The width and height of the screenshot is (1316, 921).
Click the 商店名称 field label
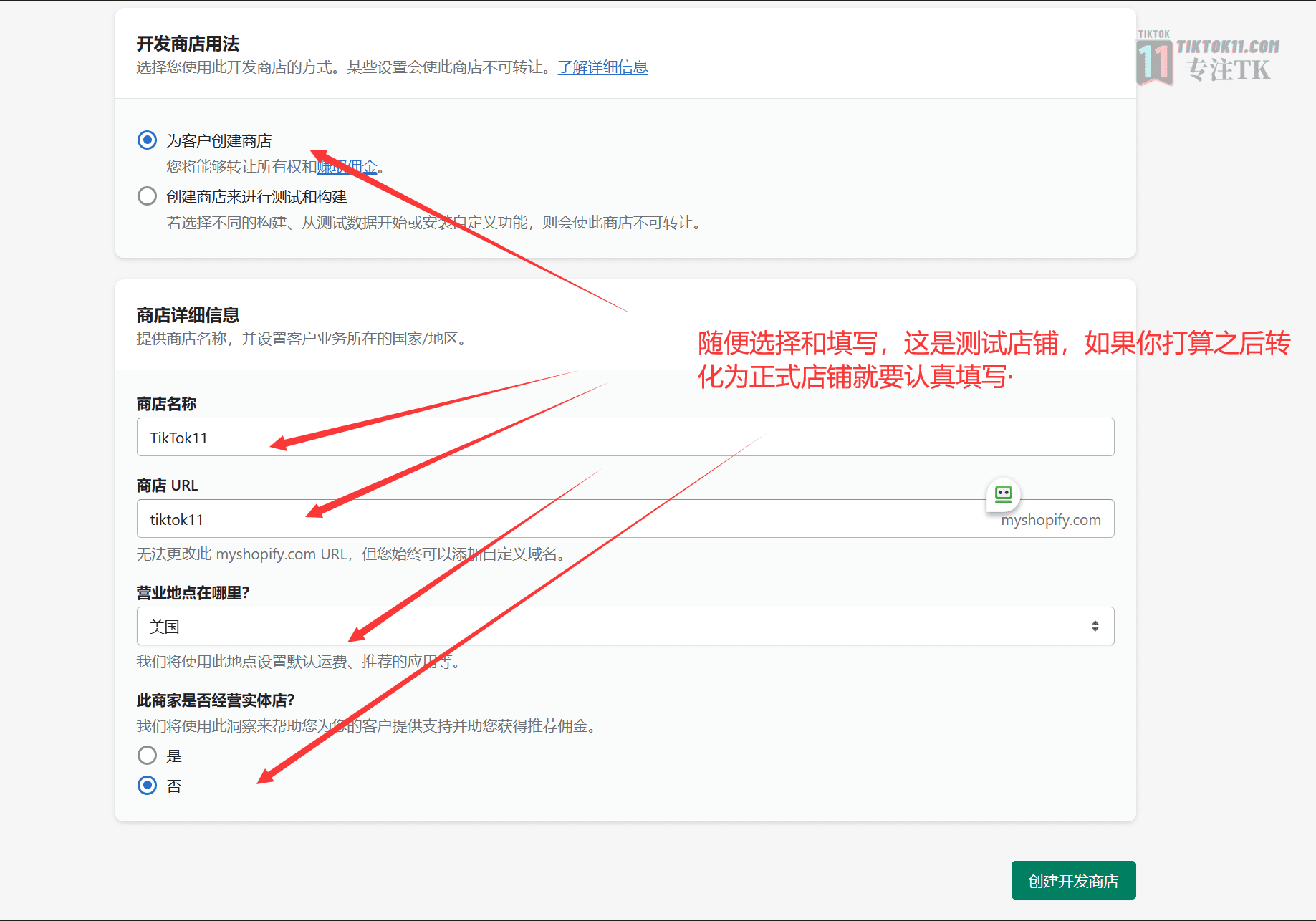point(166,404)
